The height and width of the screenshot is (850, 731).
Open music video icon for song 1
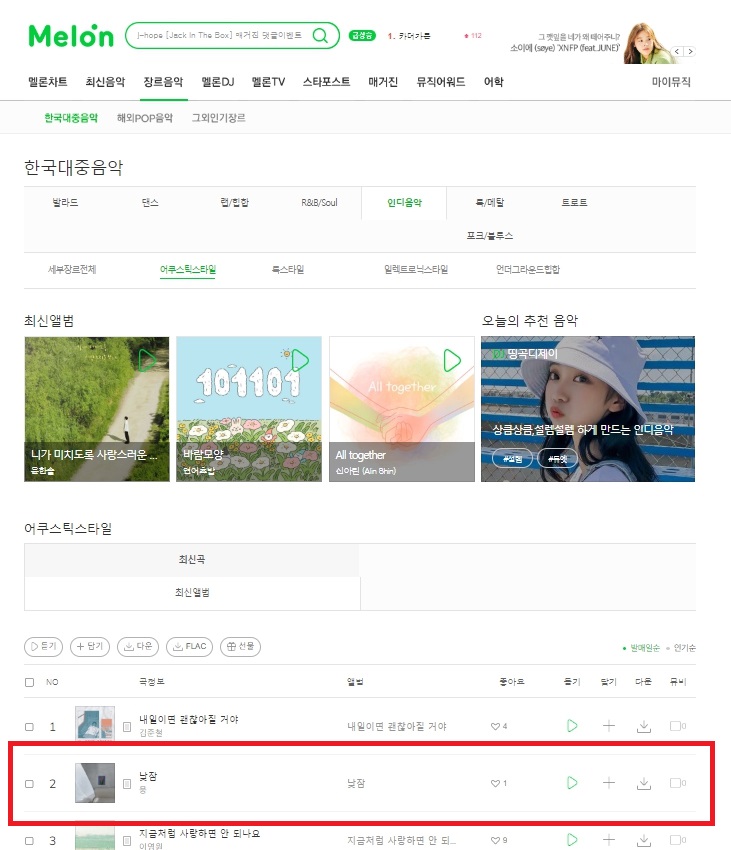point(677,726)
